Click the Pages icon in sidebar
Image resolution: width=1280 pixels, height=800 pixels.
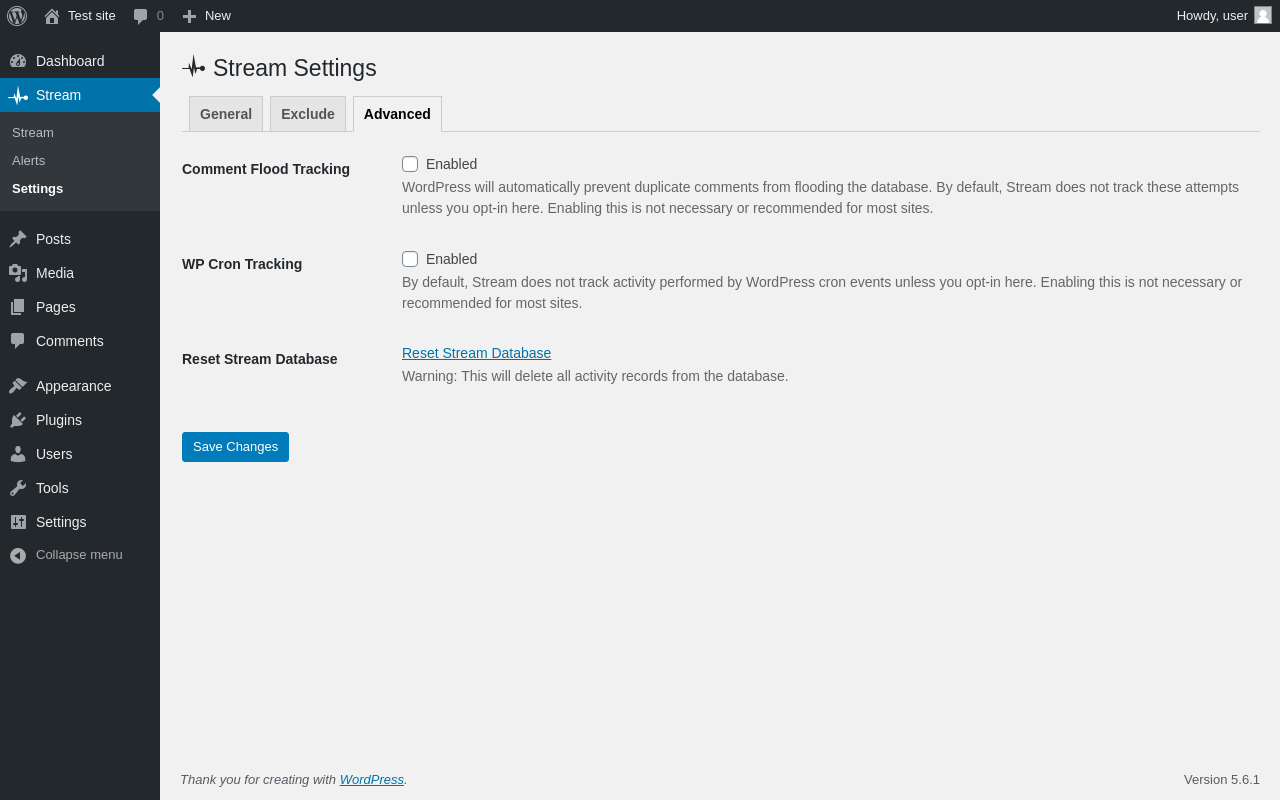click(18, 307)
